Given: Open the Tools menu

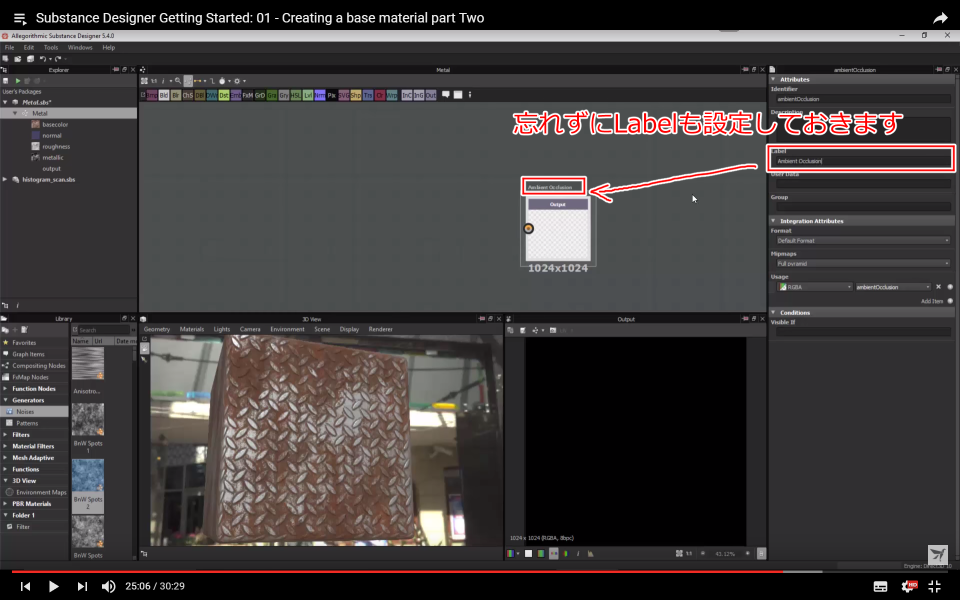Looking at the screenshot, I should (x=51, y=47).
